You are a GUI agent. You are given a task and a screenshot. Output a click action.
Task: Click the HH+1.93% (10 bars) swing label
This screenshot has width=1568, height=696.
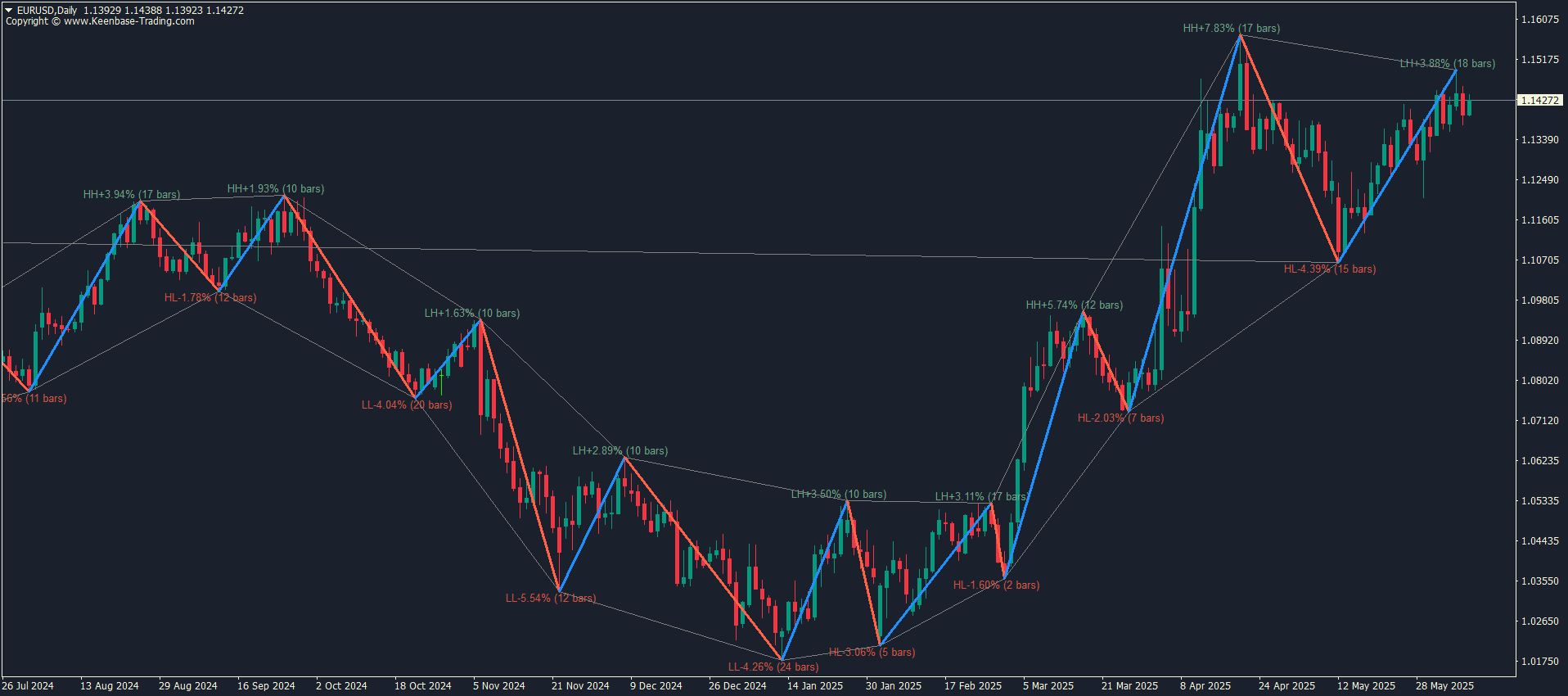pyautogui.click(x=276, y=189)
